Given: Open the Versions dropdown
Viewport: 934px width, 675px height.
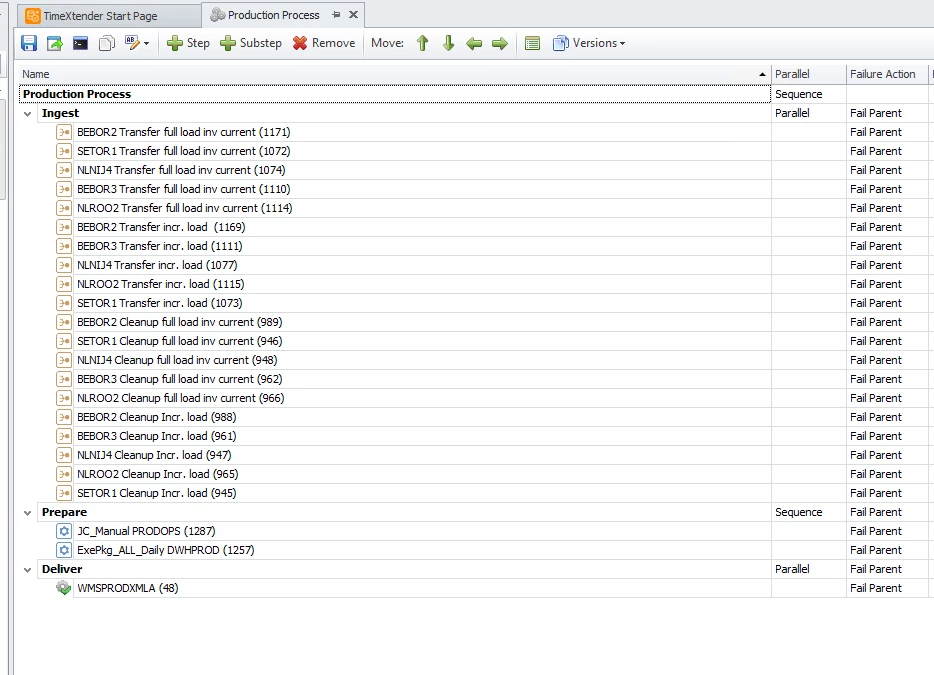Looking at the screenshot, I should point(589,43).
